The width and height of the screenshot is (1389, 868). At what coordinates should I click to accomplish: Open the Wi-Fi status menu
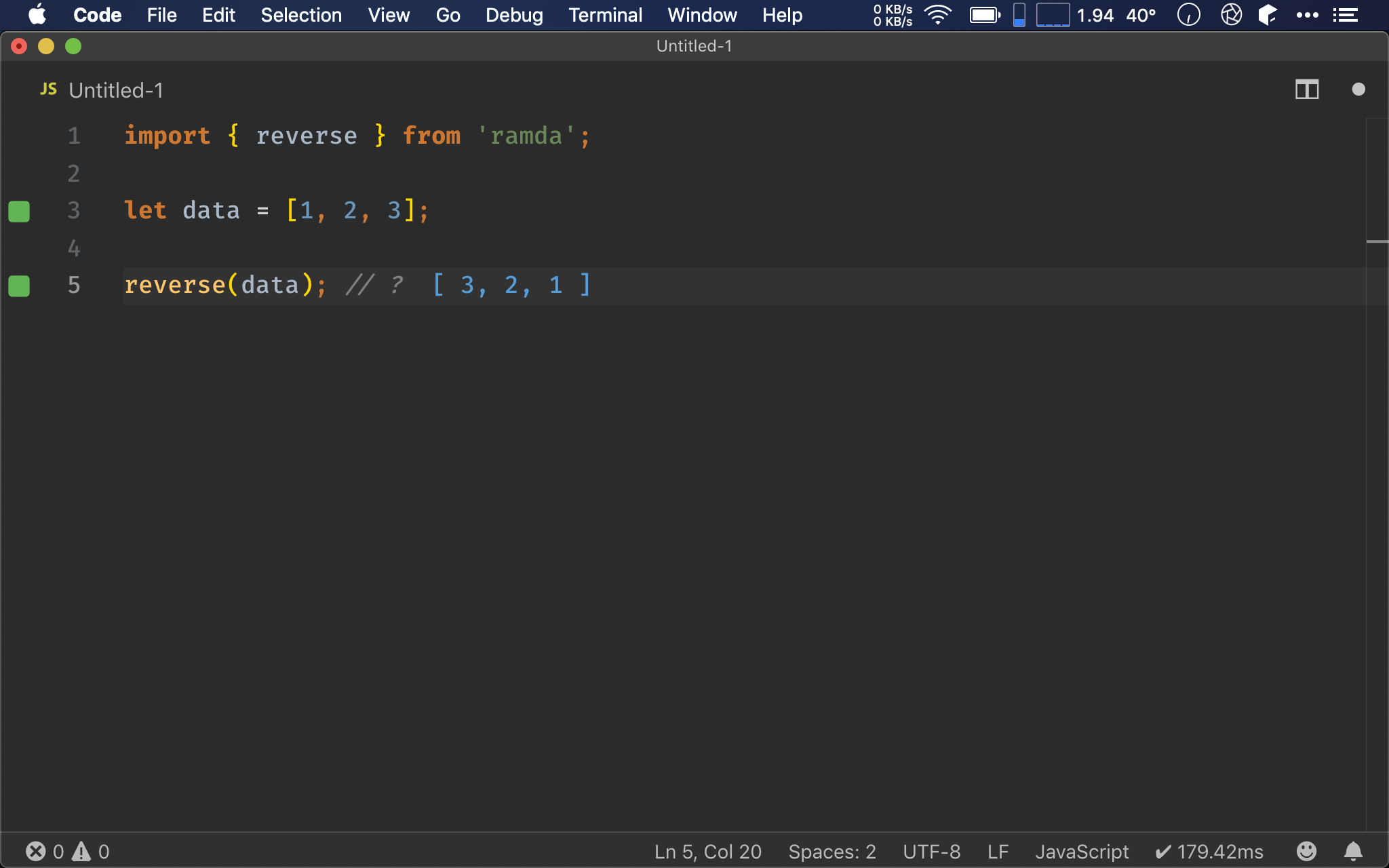click(938, 15)
